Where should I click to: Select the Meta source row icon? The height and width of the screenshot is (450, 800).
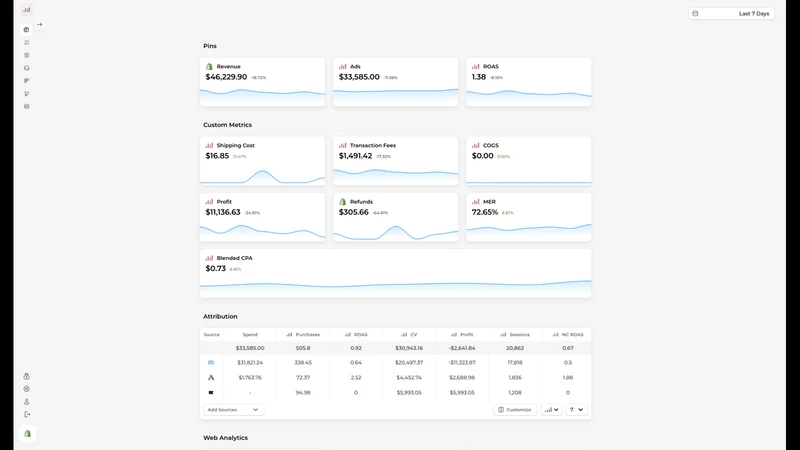point(211,363)
